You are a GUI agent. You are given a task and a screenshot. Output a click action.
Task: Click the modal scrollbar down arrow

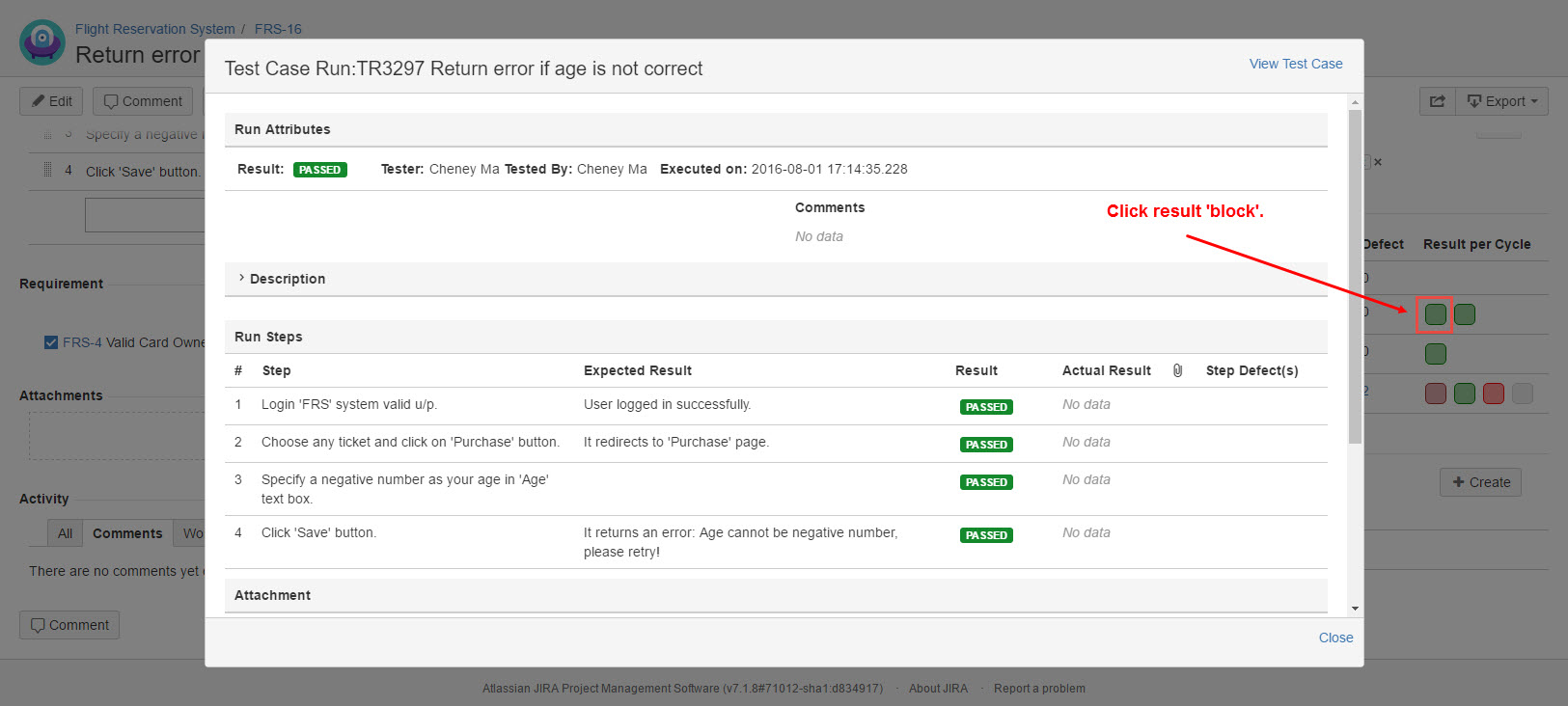coord(1355,609)
